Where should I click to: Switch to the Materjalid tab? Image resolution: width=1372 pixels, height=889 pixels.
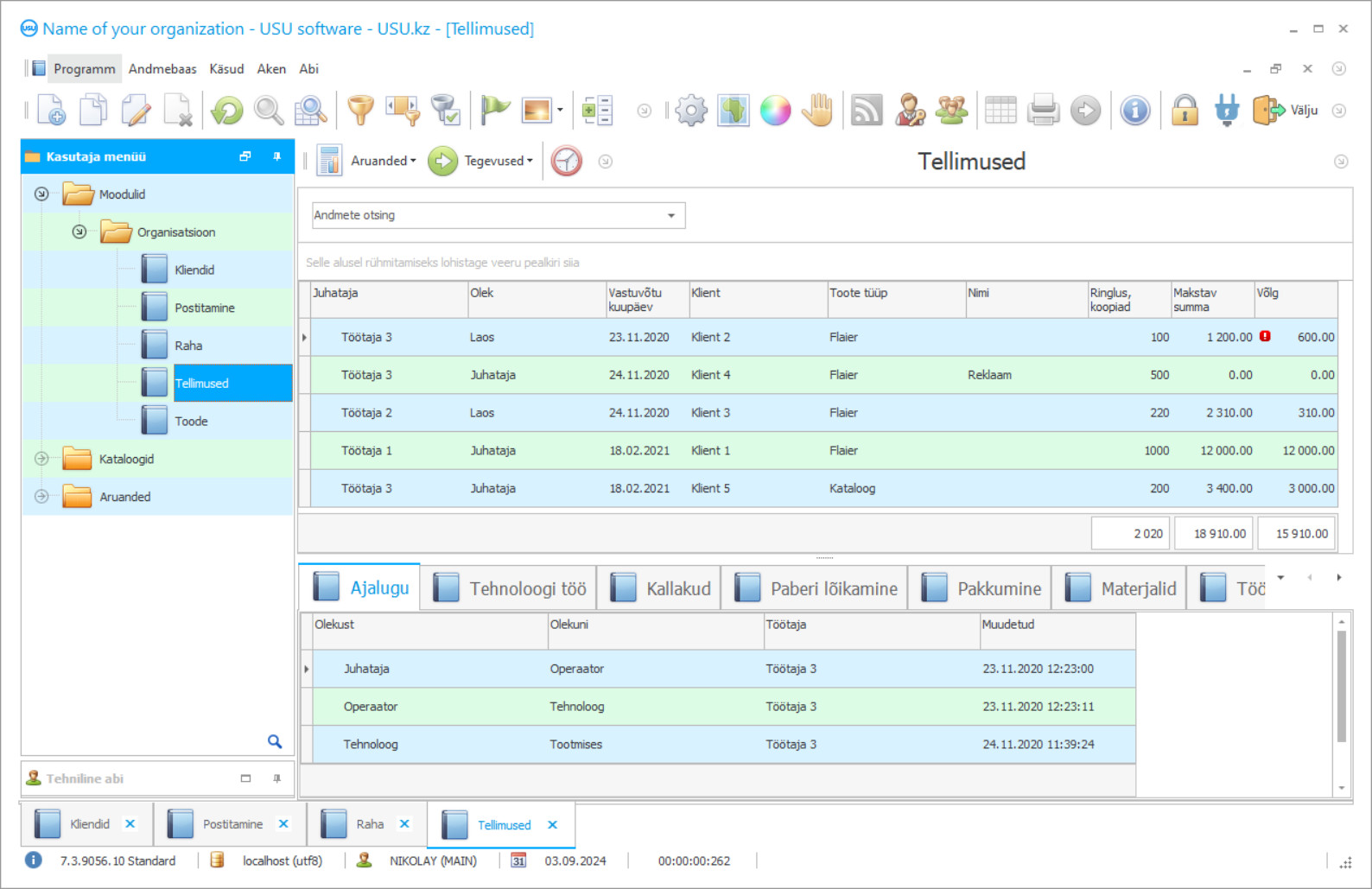(x=1120, y=588)
